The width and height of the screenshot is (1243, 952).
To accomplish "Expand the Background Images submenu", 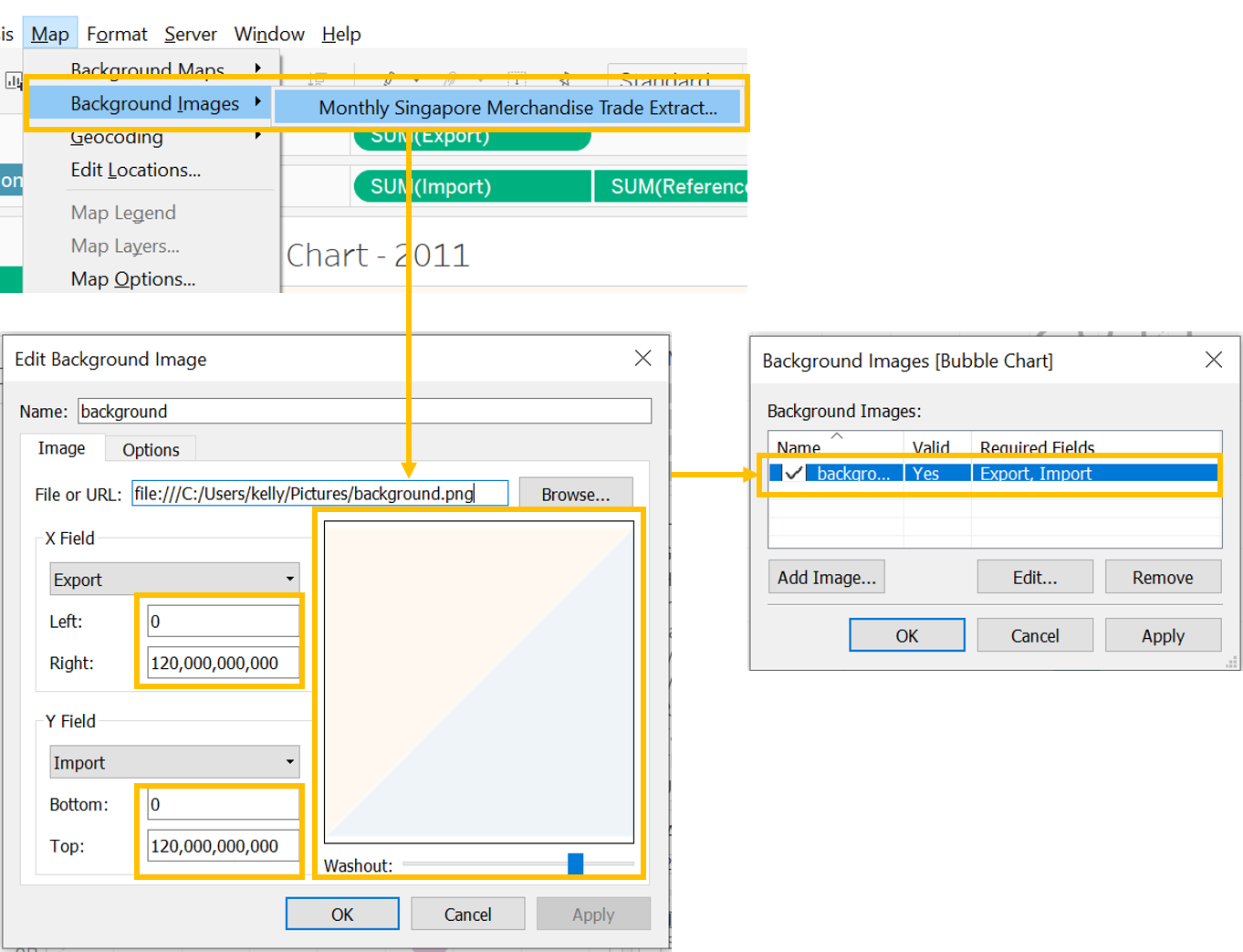I will (154, 104).
